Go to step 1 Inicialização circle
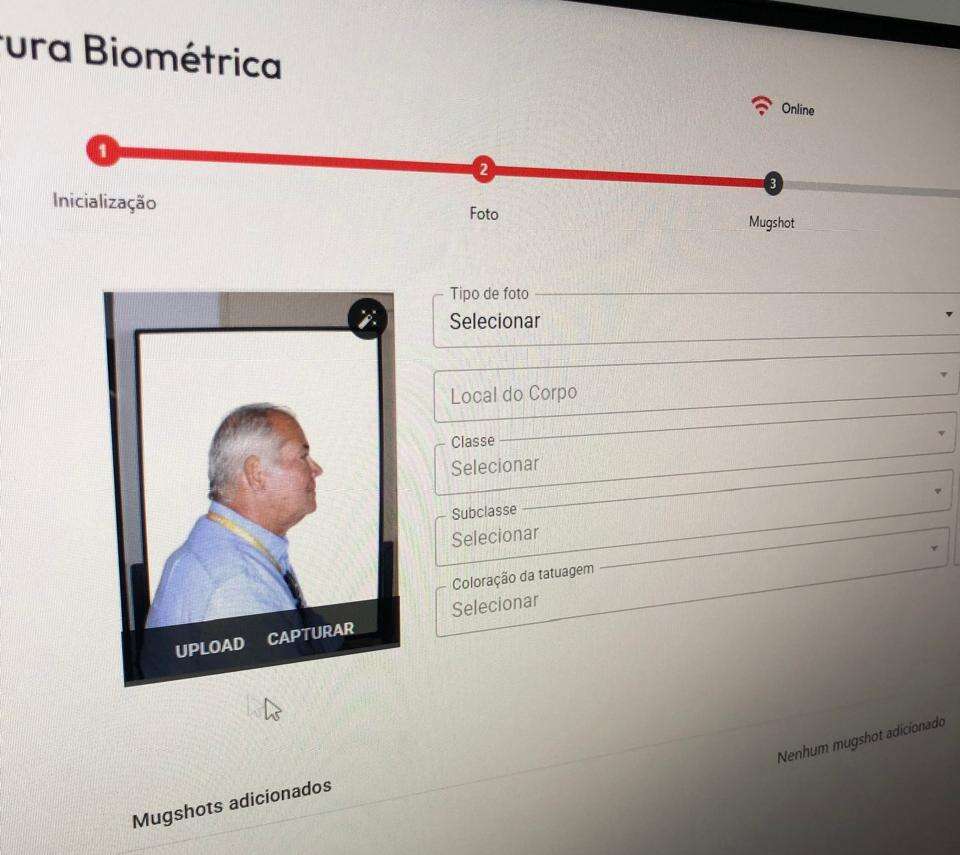This screenshot has height=855, width=960. 102,150
